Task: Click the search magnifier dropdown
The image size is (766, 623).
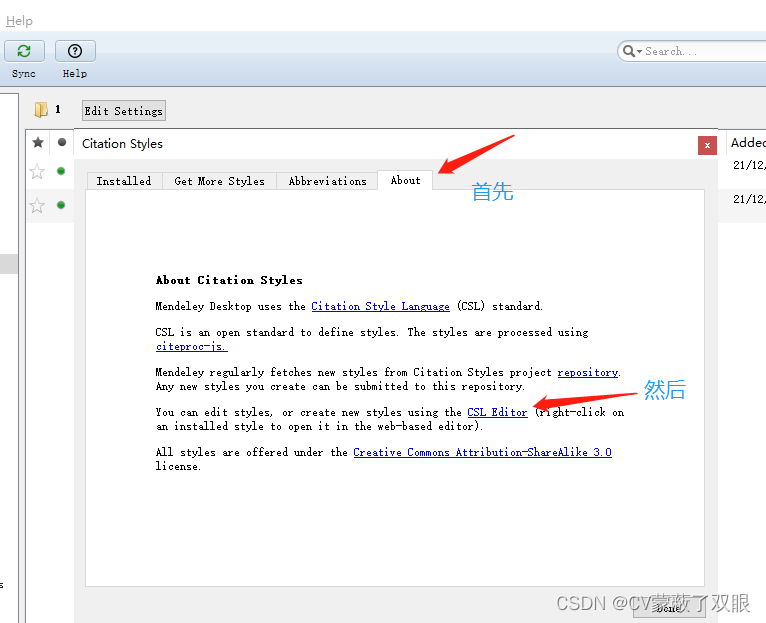Action: point(632,51)
